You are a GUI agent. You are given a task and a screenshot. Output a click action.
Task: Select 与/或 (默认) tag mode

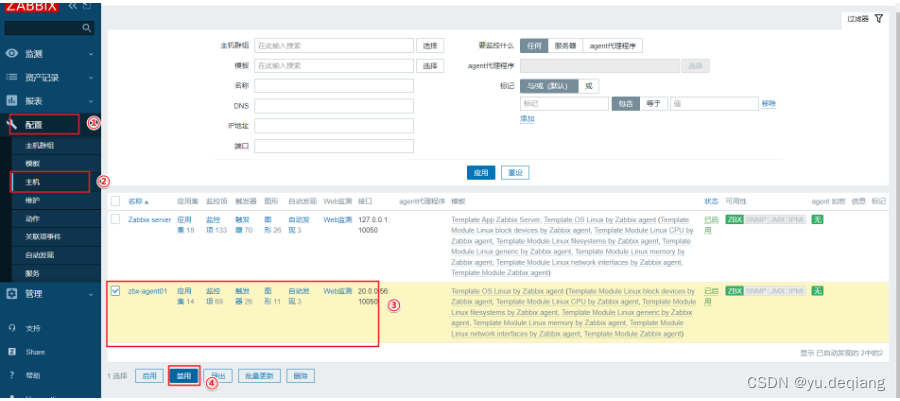pyautogui.click(x=548, y=86)
